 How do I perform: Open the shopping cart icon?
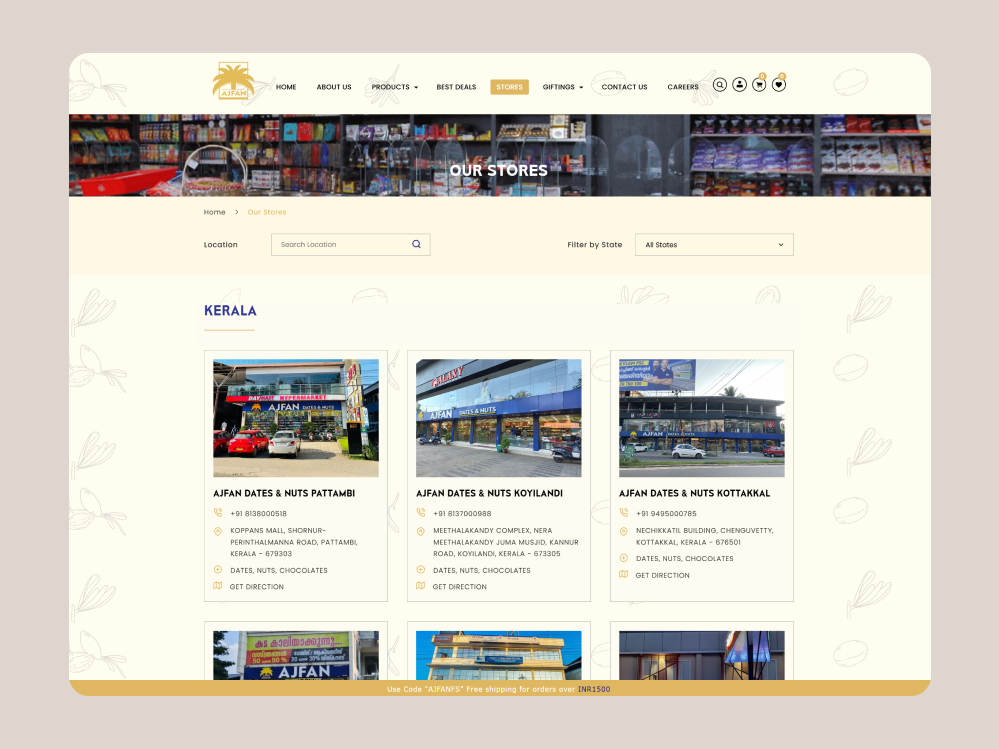click(759, 85)
